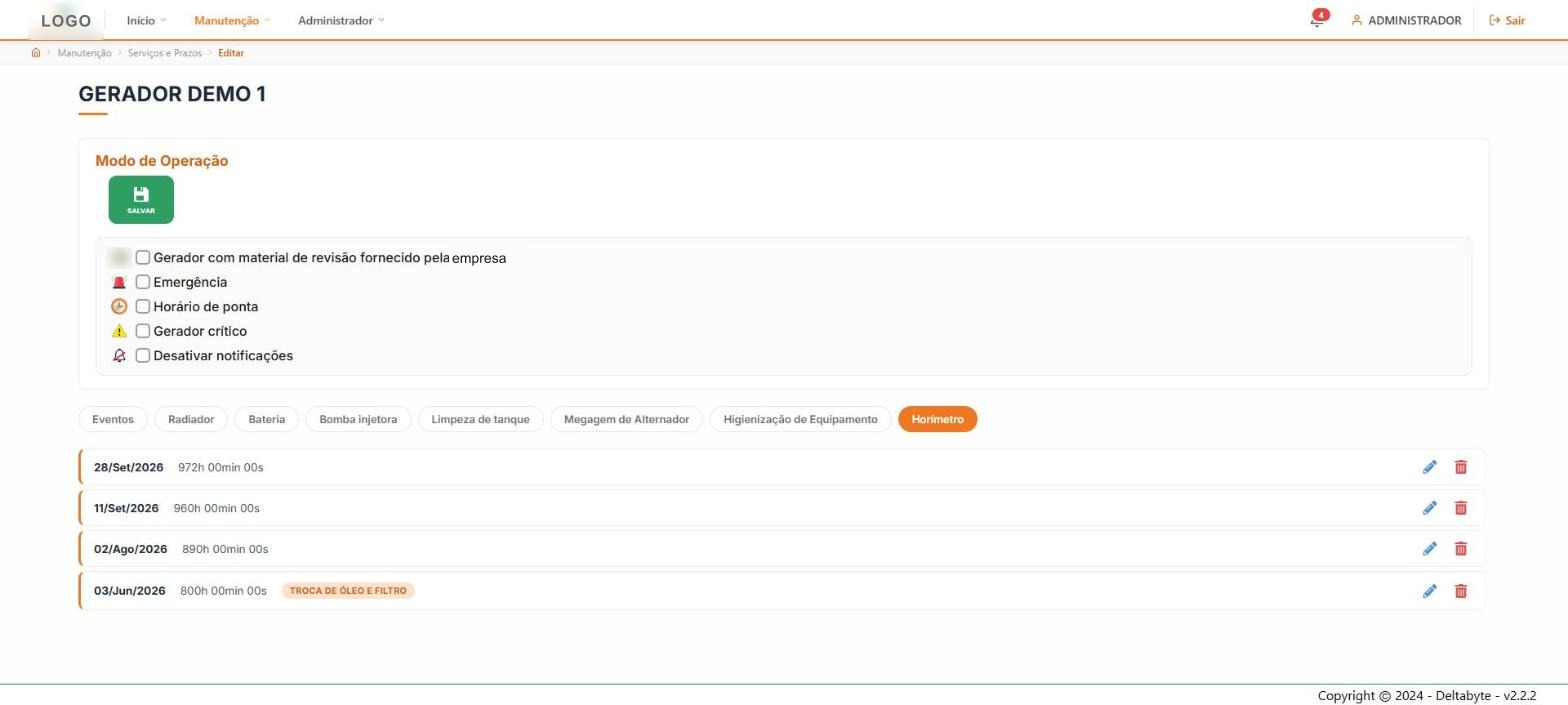Click the LOGO in the header

point(66,20)
